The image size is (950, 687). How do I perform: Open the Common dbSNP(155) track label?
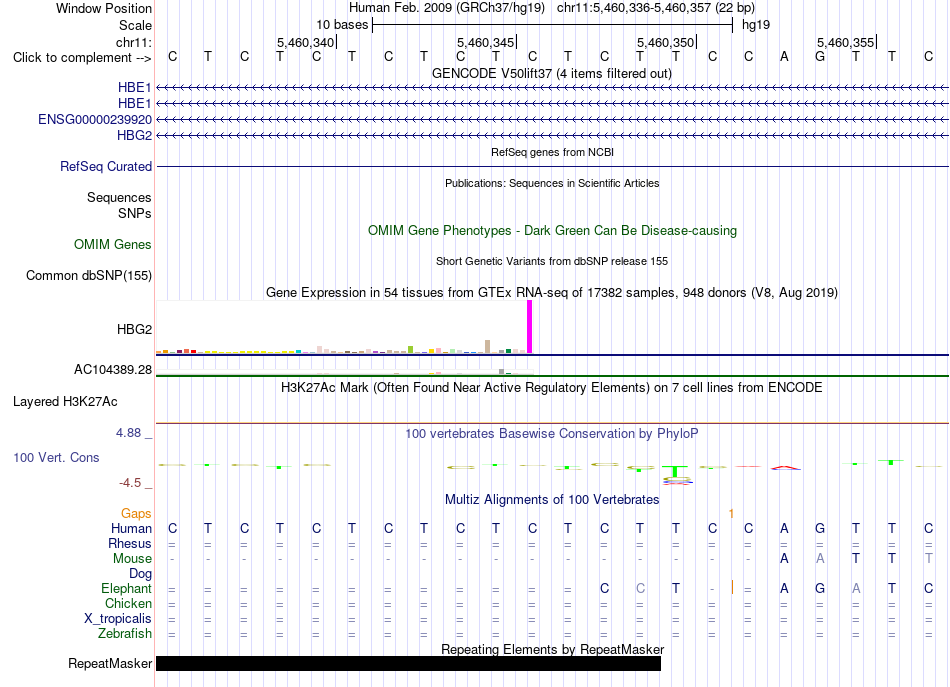tap(88, 276)
